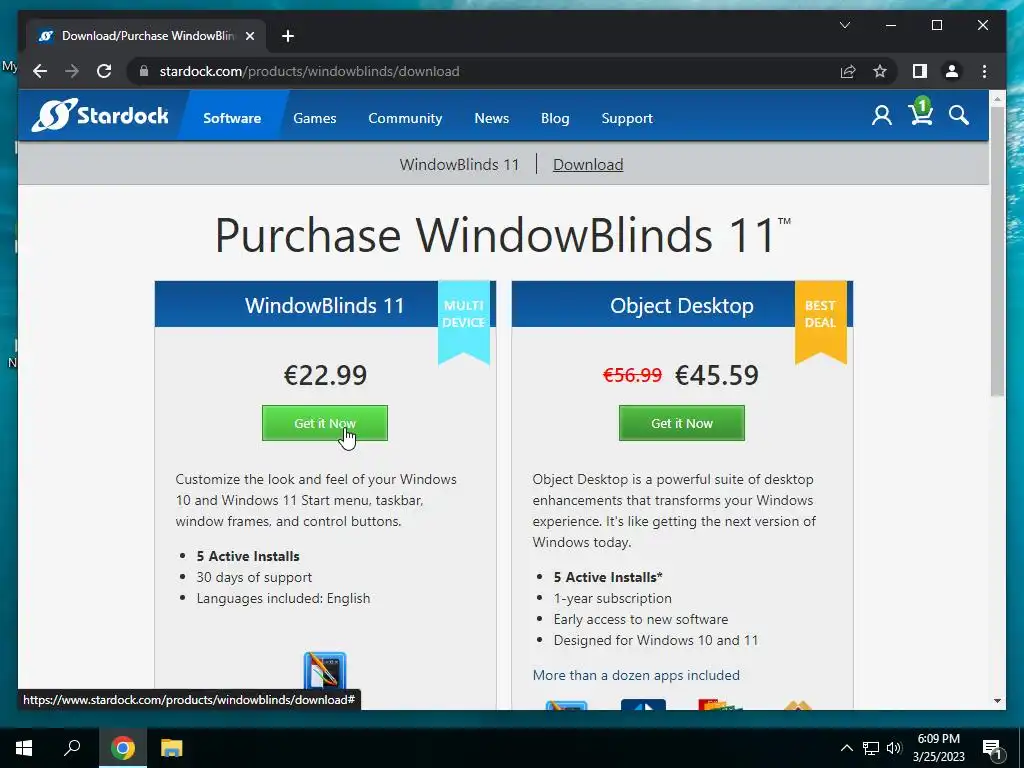Click 'More than a dozen apps included' text
1024x768 pixels.
[636, 675]
